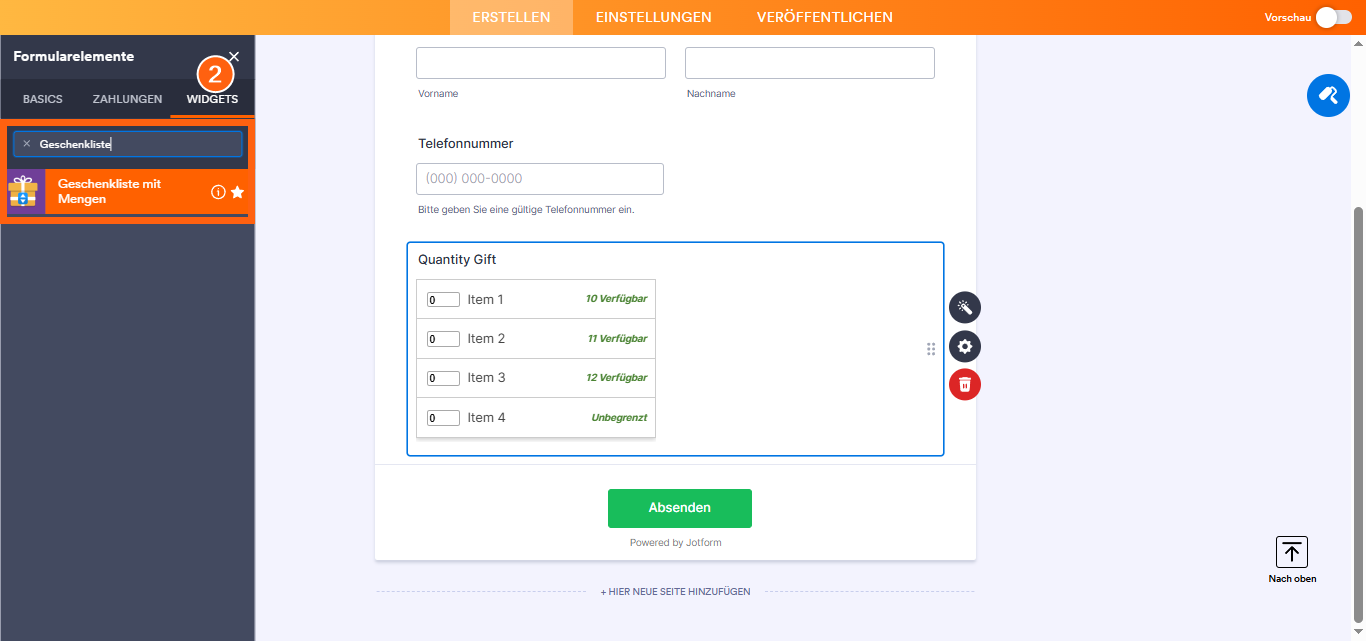The height and width of the screenshot is (641, 1366).
Task: Clear the widget search field
Action: 27,144
